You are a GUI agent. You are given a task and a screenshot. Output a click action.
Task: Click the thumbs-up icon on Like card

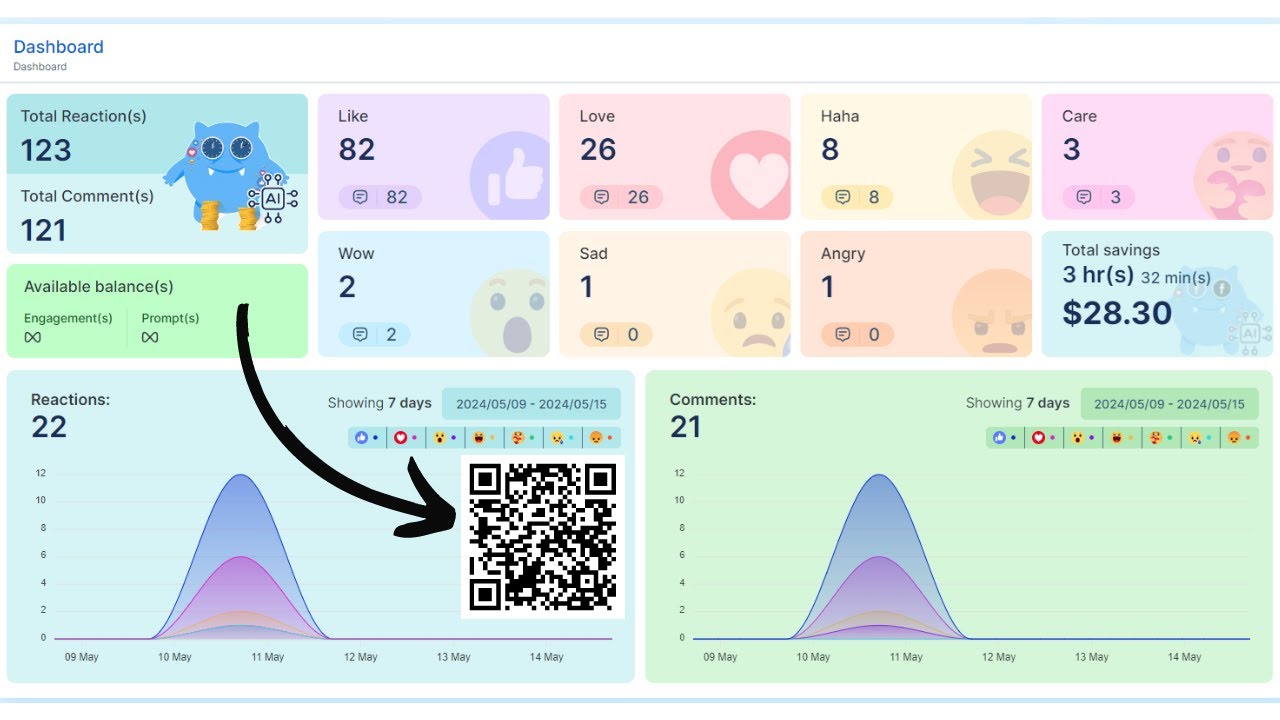(510, 176)
